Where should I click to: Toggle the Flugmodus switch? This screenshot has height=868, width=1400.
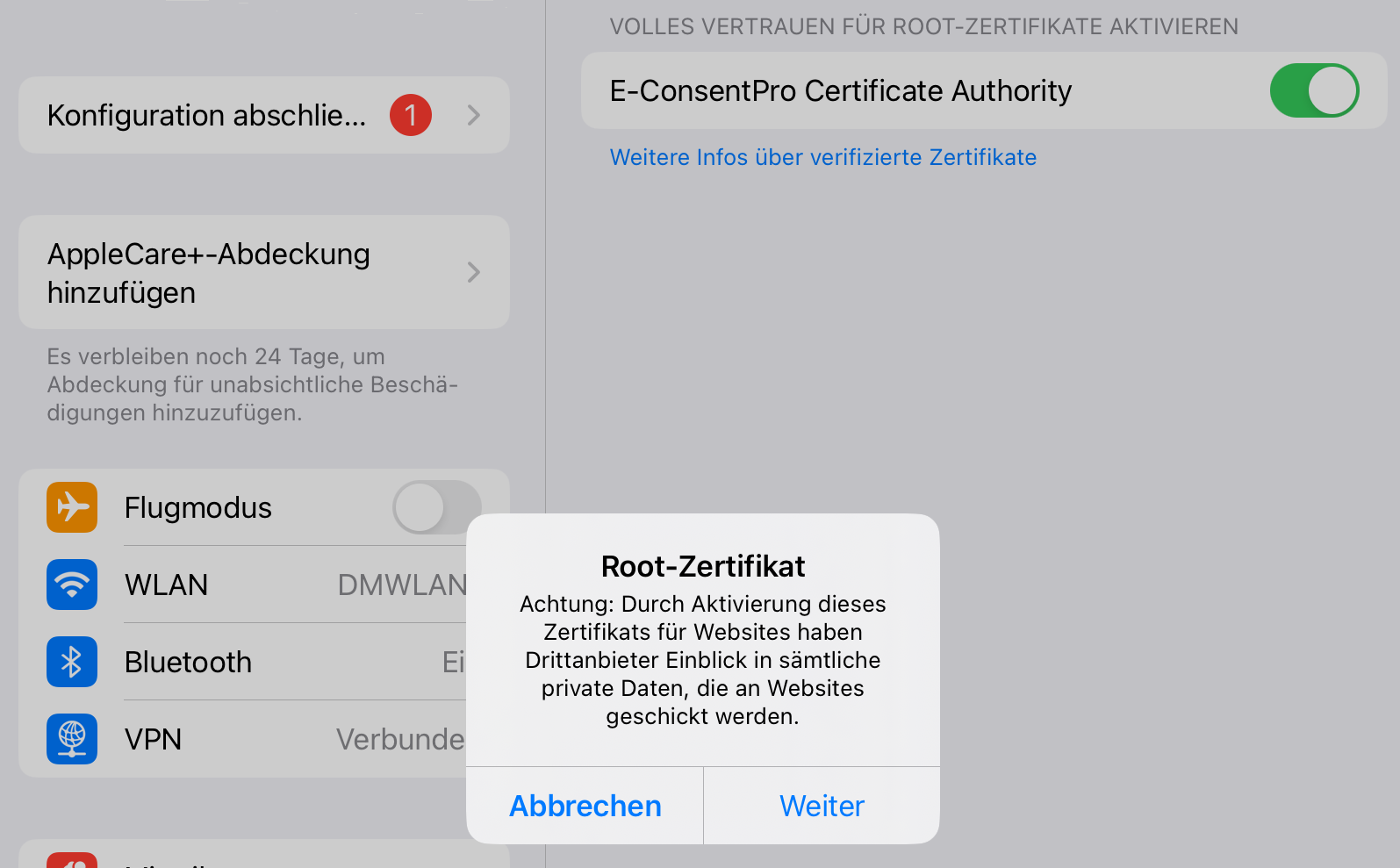[436, 507]
